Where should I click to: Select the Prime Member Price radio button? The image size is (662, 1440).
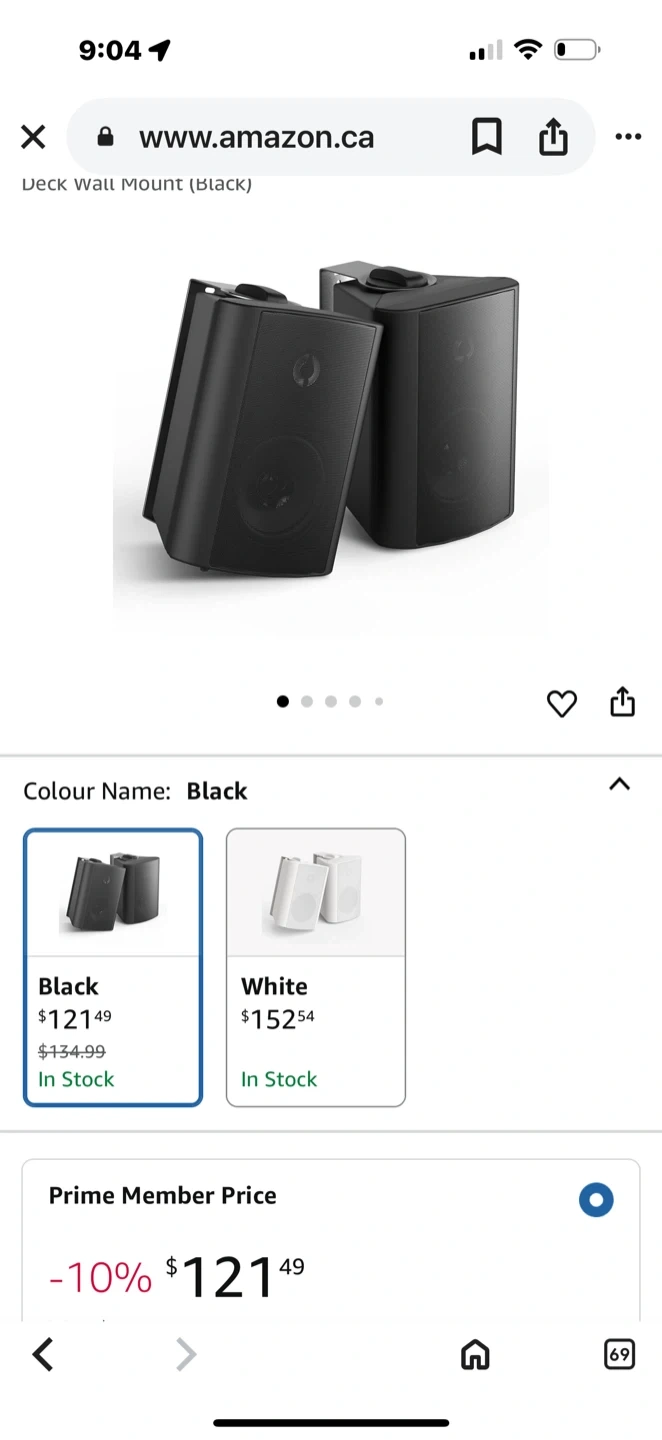[596, 1200]
